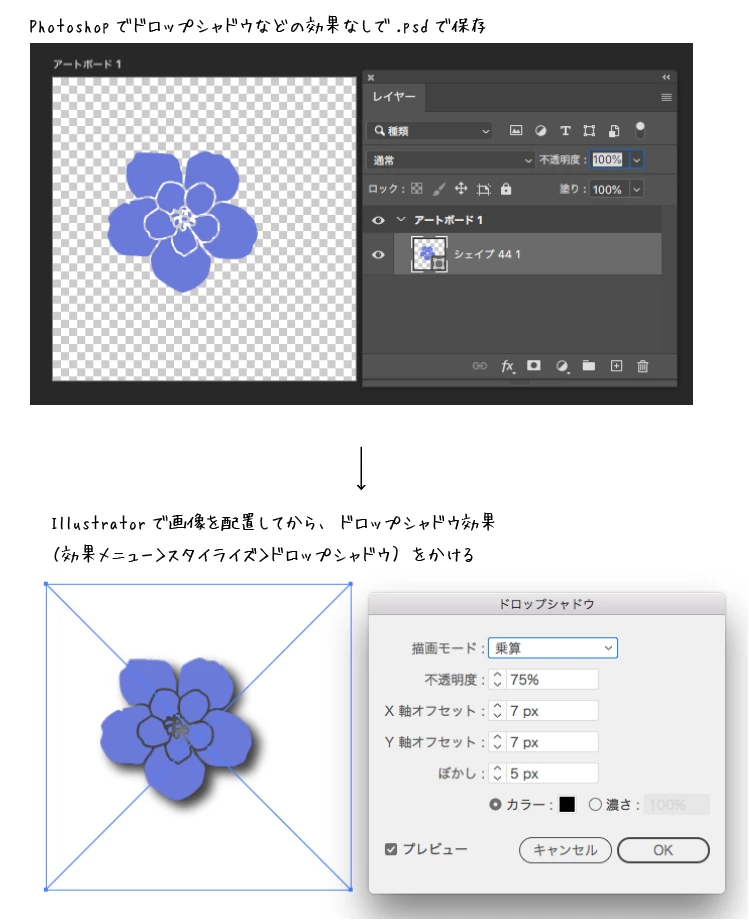Filter layers by shape layer icon

[x=589, y=130]
